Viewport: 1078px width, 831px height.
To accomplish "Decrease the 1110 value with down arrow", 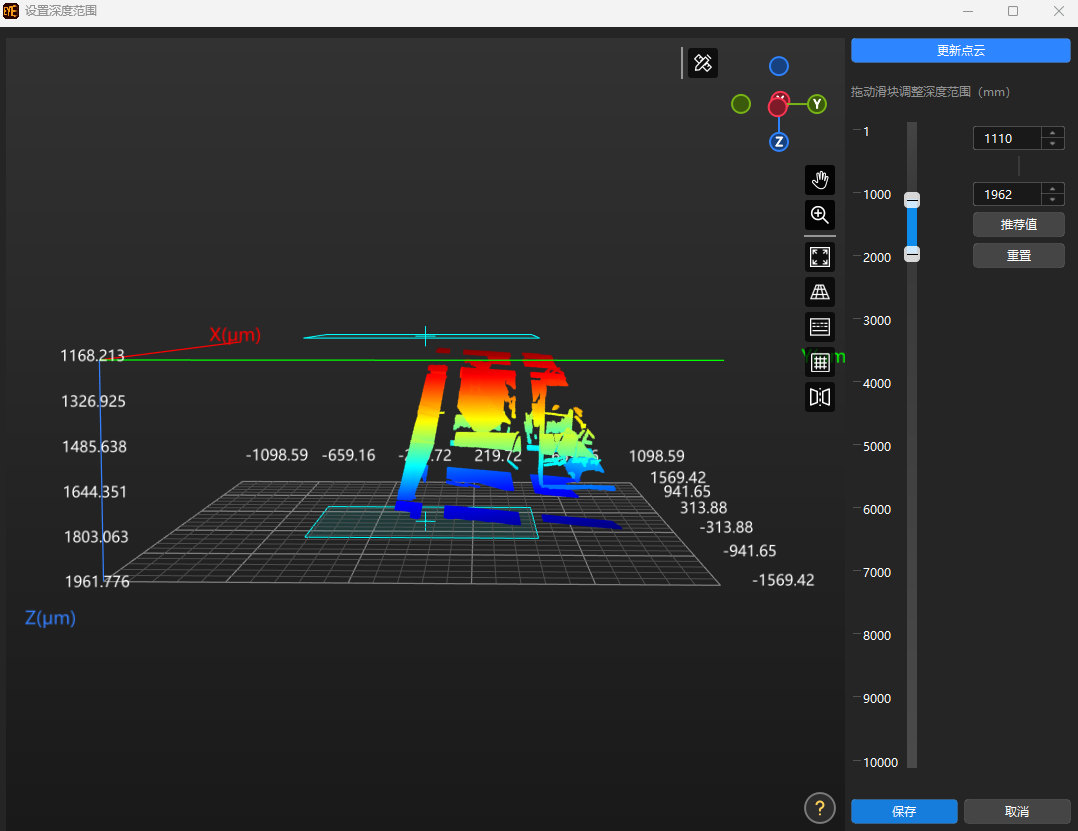I will [1053, 144].
